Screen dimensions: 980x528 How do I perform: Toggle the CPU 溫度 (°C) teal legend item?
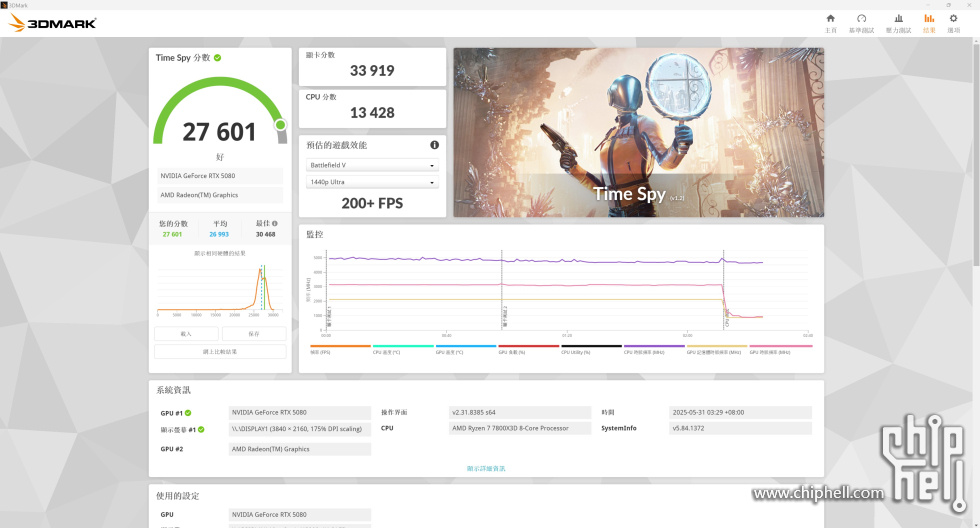(403, 349)
